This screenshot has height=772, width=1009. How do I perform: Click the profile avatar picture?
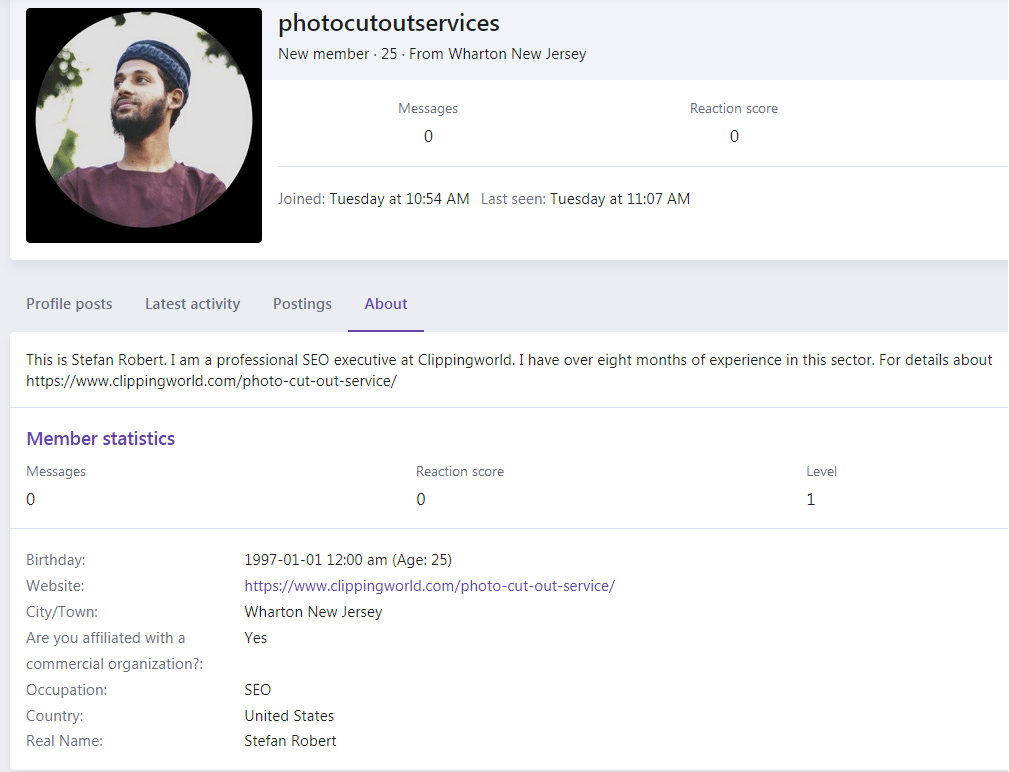144,125
